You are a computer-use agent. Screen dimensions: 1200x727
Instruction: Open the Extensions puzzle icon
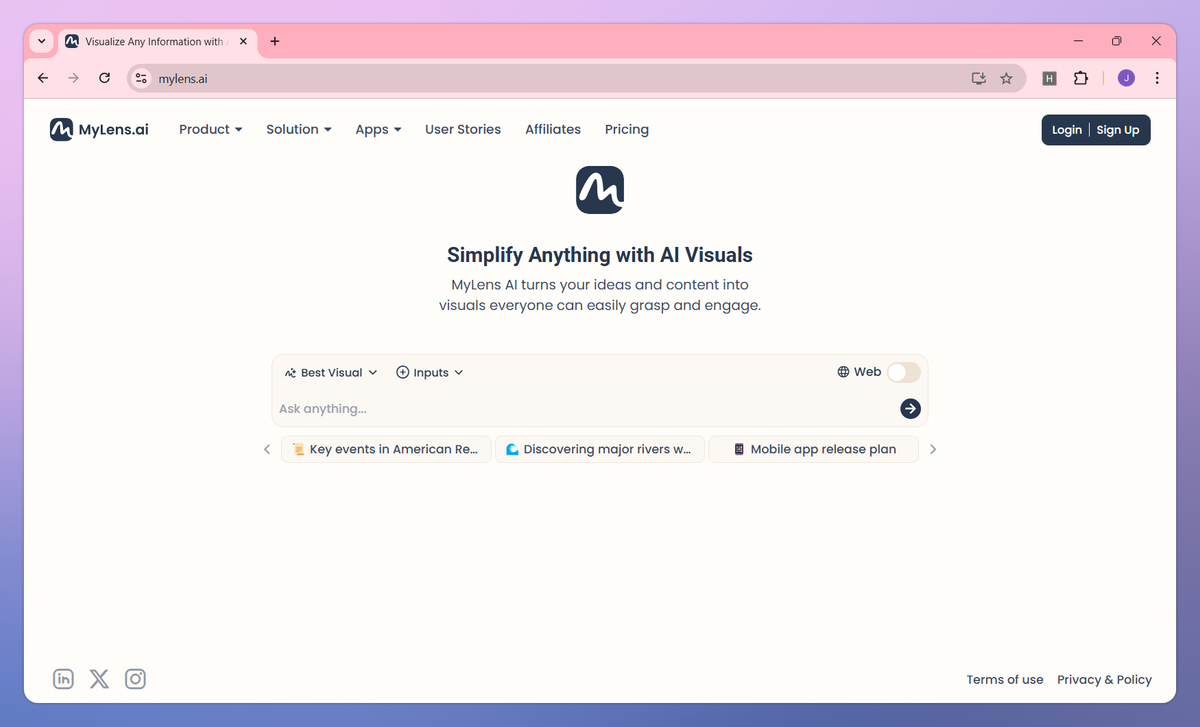[x=1080, y=78]
